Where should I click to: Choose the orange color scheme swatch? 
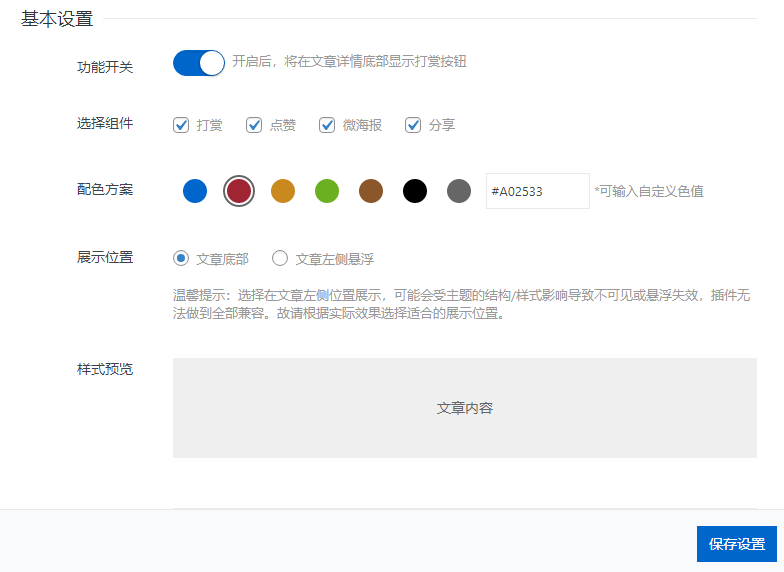(x=283, y=191)
